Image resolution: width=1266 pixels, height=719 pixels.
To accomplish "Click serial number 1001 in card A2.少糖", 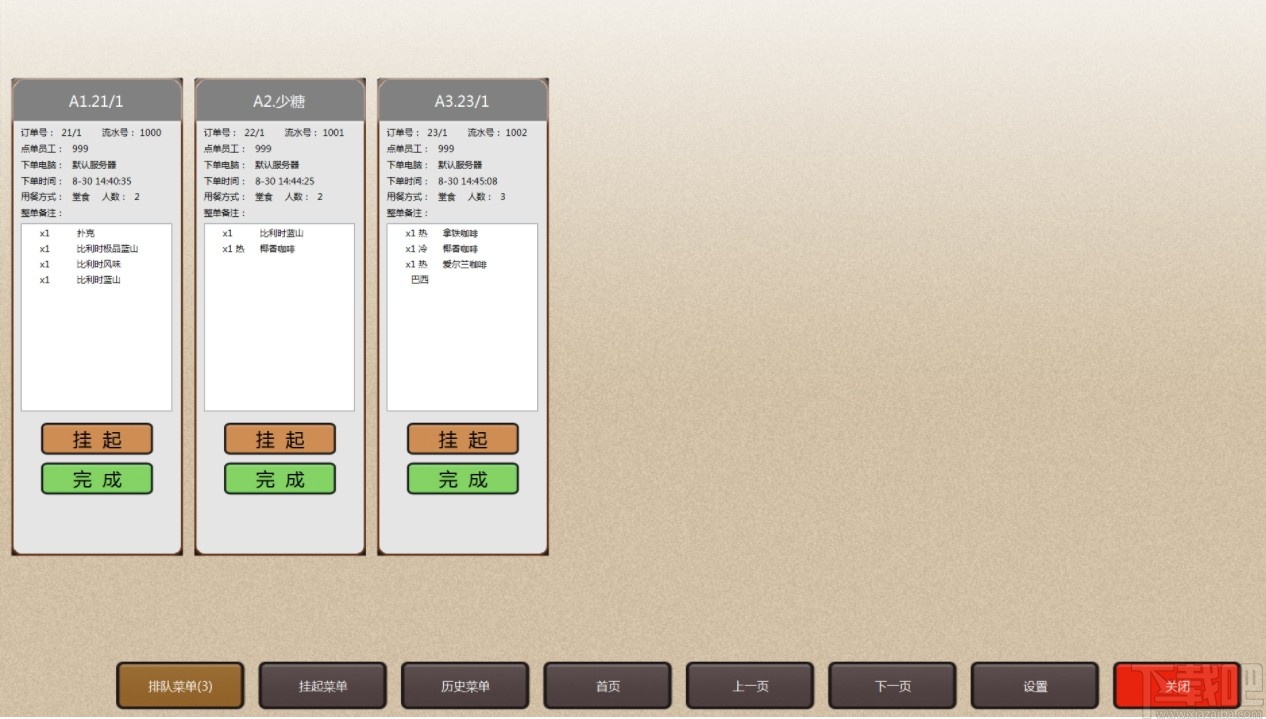I will (333, 133).
